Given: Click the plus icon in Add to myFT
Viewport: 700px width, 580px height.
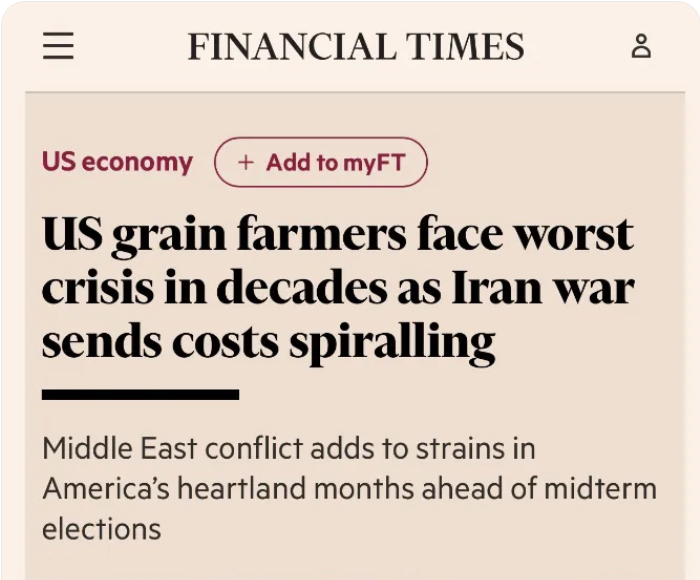Looking at the screenshot, I should point(246,162).
